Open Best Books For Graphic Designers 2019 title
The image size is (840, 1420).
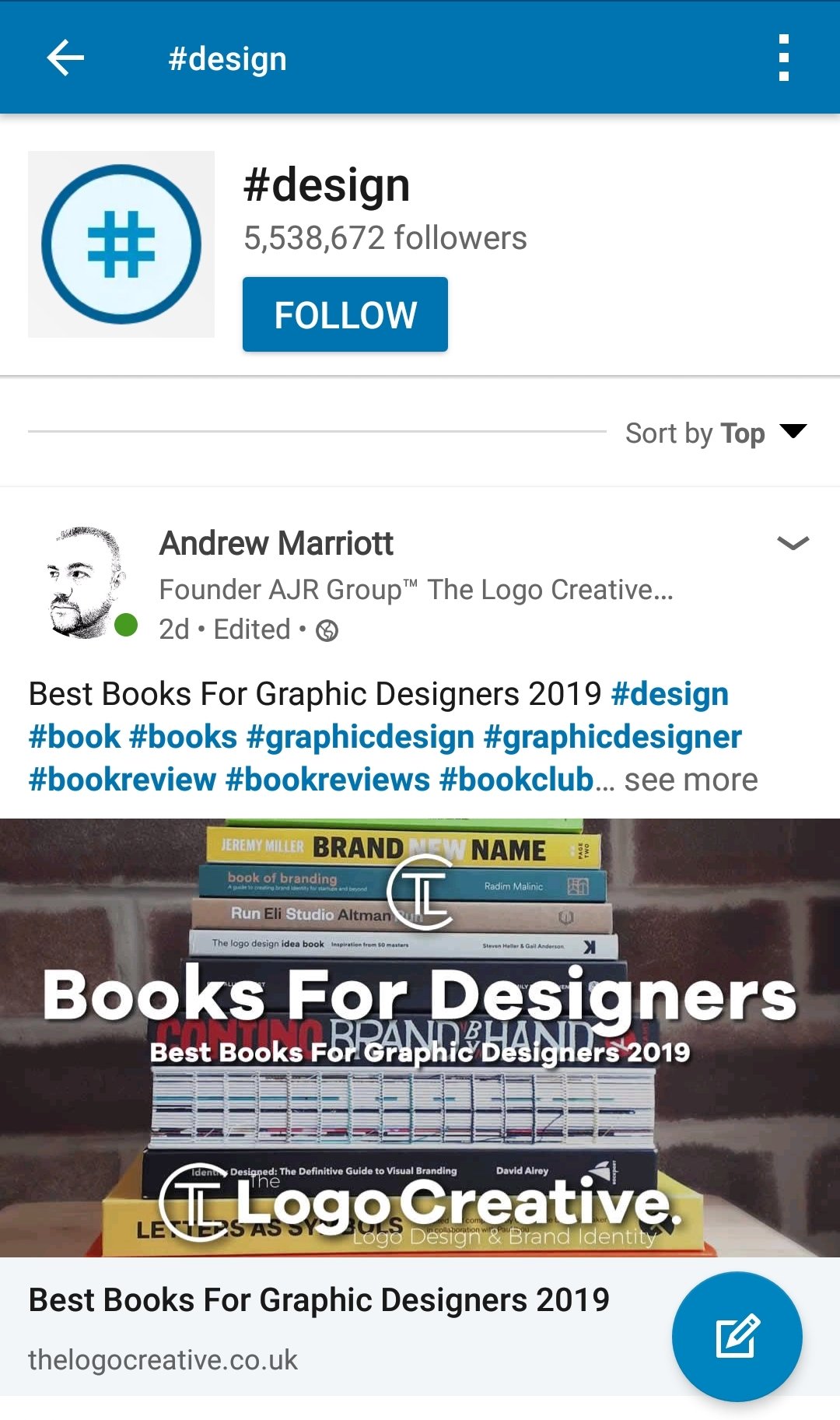[319, 1300]
